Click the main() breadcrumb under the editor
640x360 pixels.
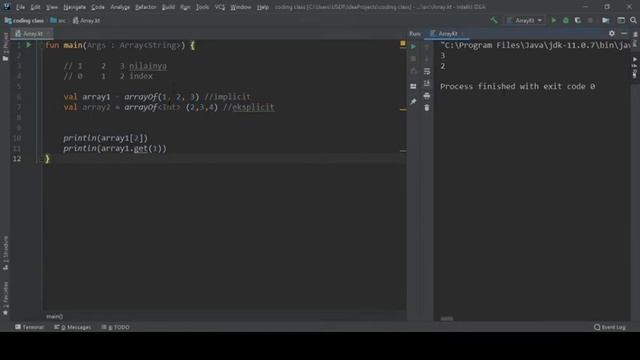point(54,316)
